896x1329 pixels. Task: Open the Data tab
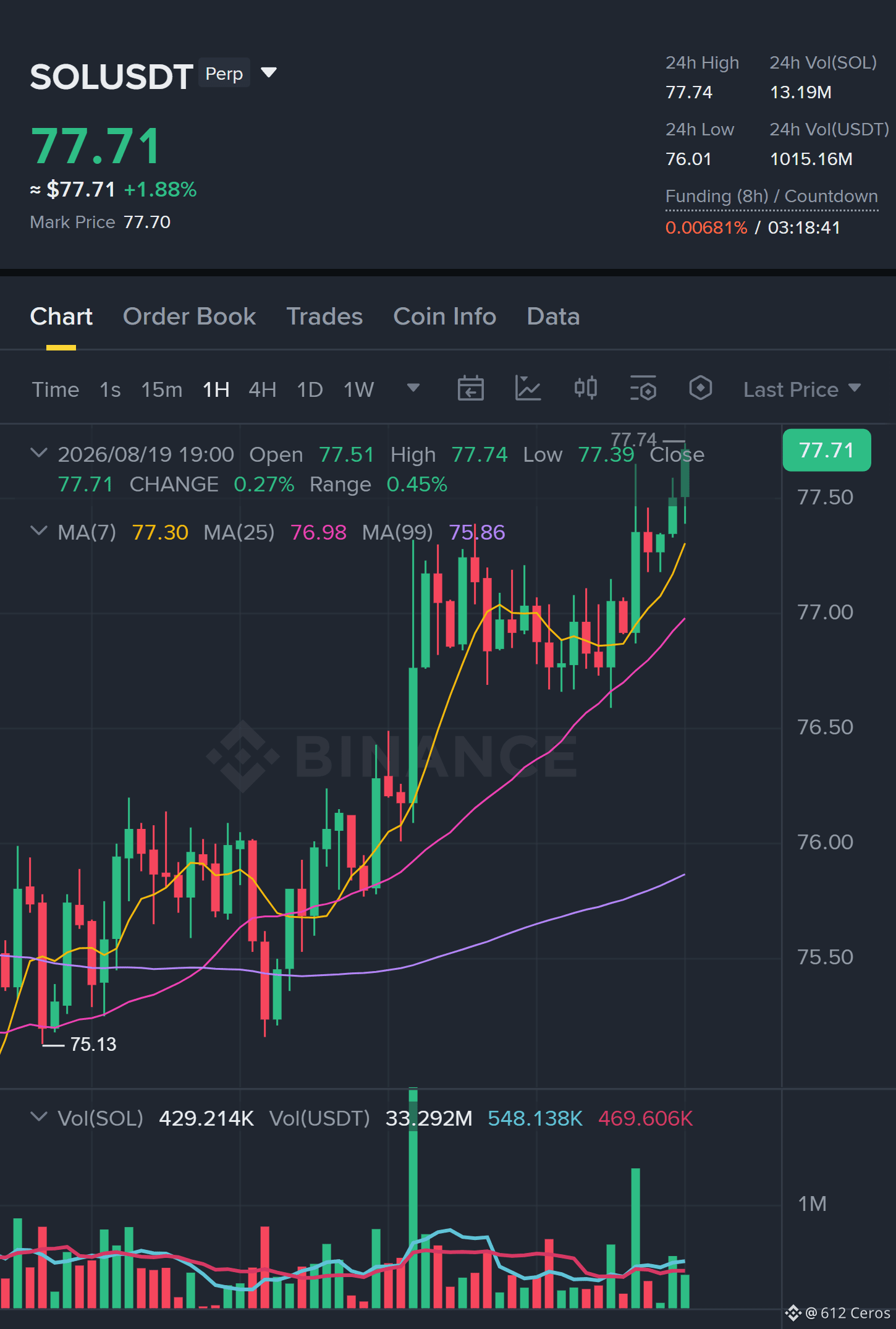tap(553, 316)
